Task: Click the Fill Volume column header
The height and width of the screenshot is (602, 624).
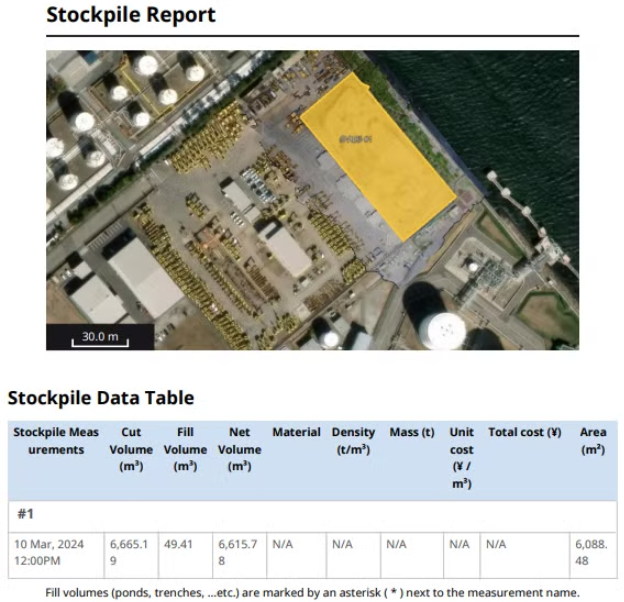Action: 185,449
